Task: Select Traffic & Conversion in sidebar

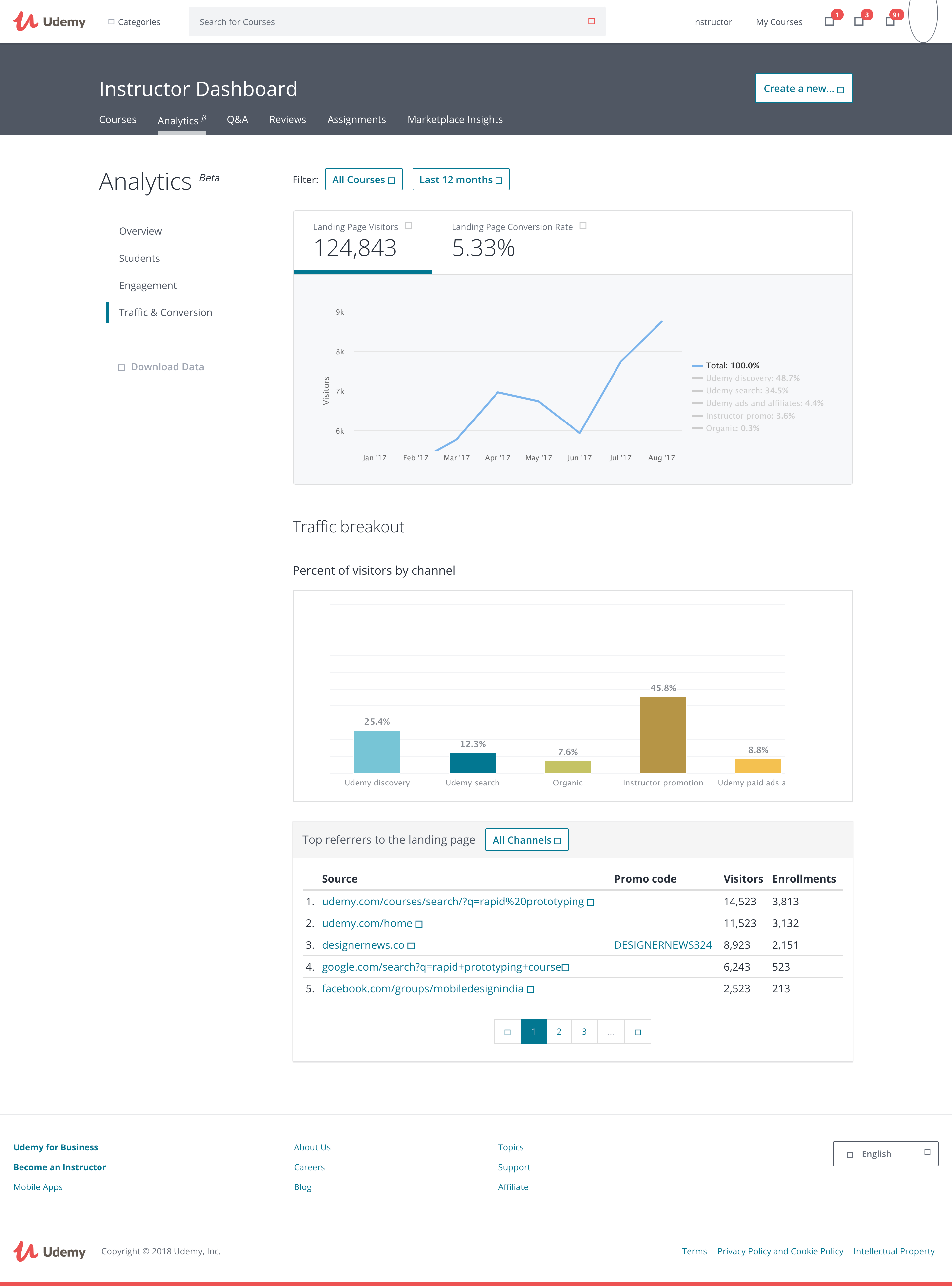Action: (165, 312)
